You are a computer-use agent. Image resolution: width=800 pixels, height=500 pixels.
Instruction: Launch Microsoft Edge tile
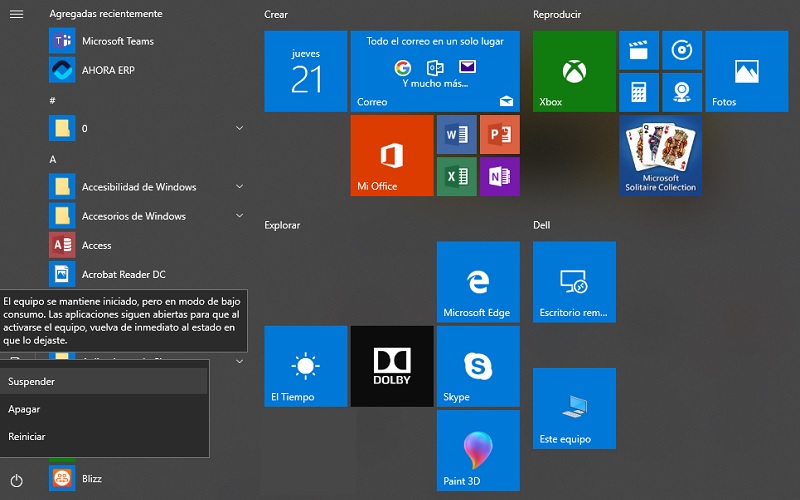pyautogui.click(x=478, y=282)
